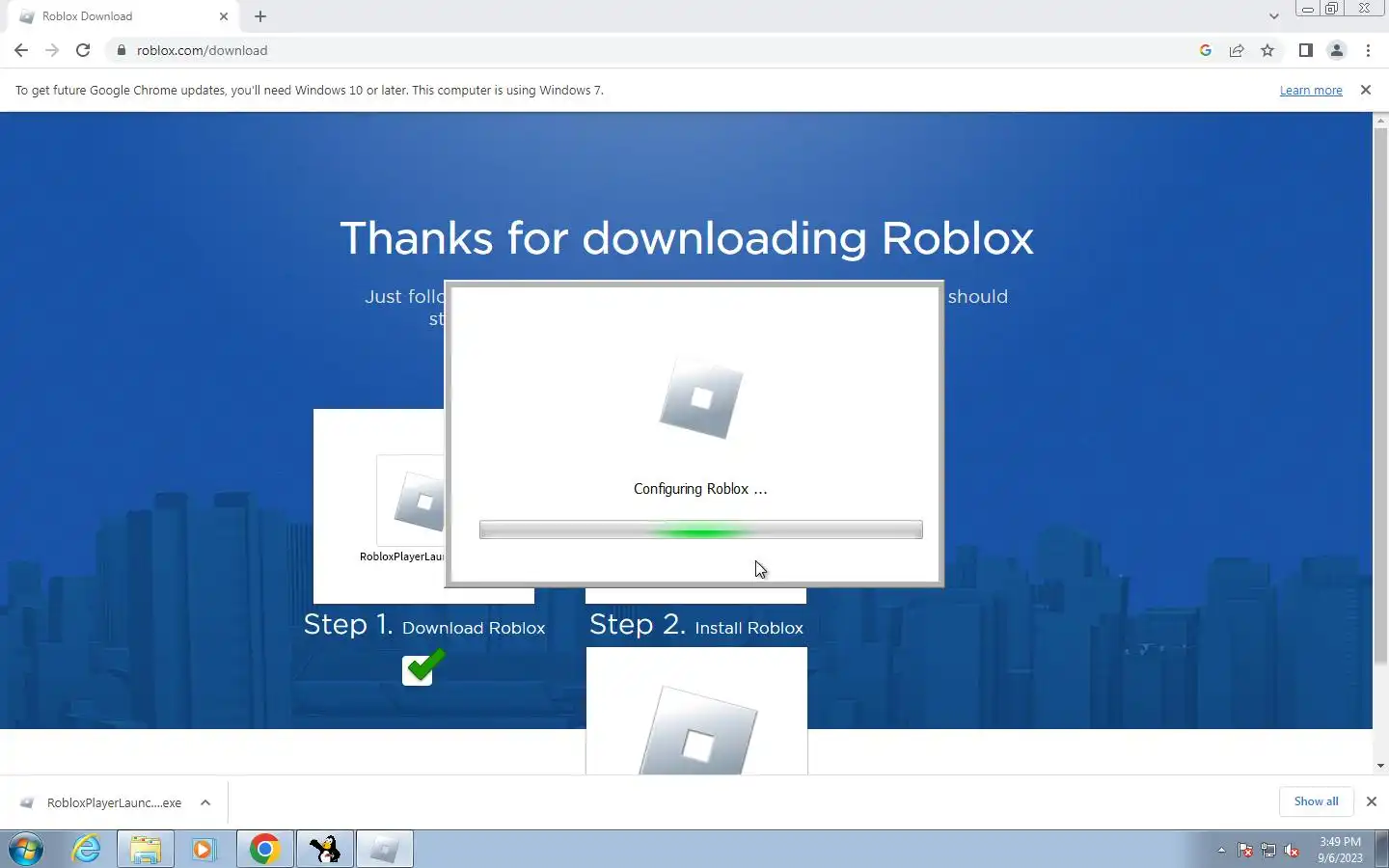Expand download item options chevron
This screenshot has width=1389, height=868.
point(205,802)
